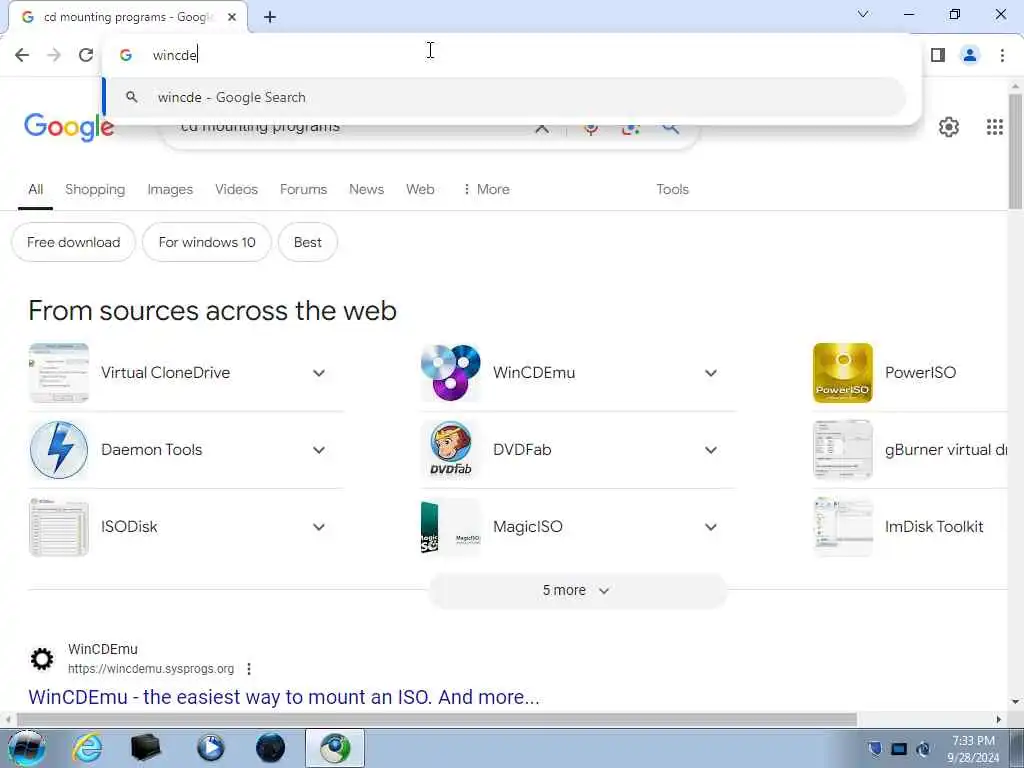
Task: Click the wincdemu.sysprogs.org URL text
Action: pos(151,669)
